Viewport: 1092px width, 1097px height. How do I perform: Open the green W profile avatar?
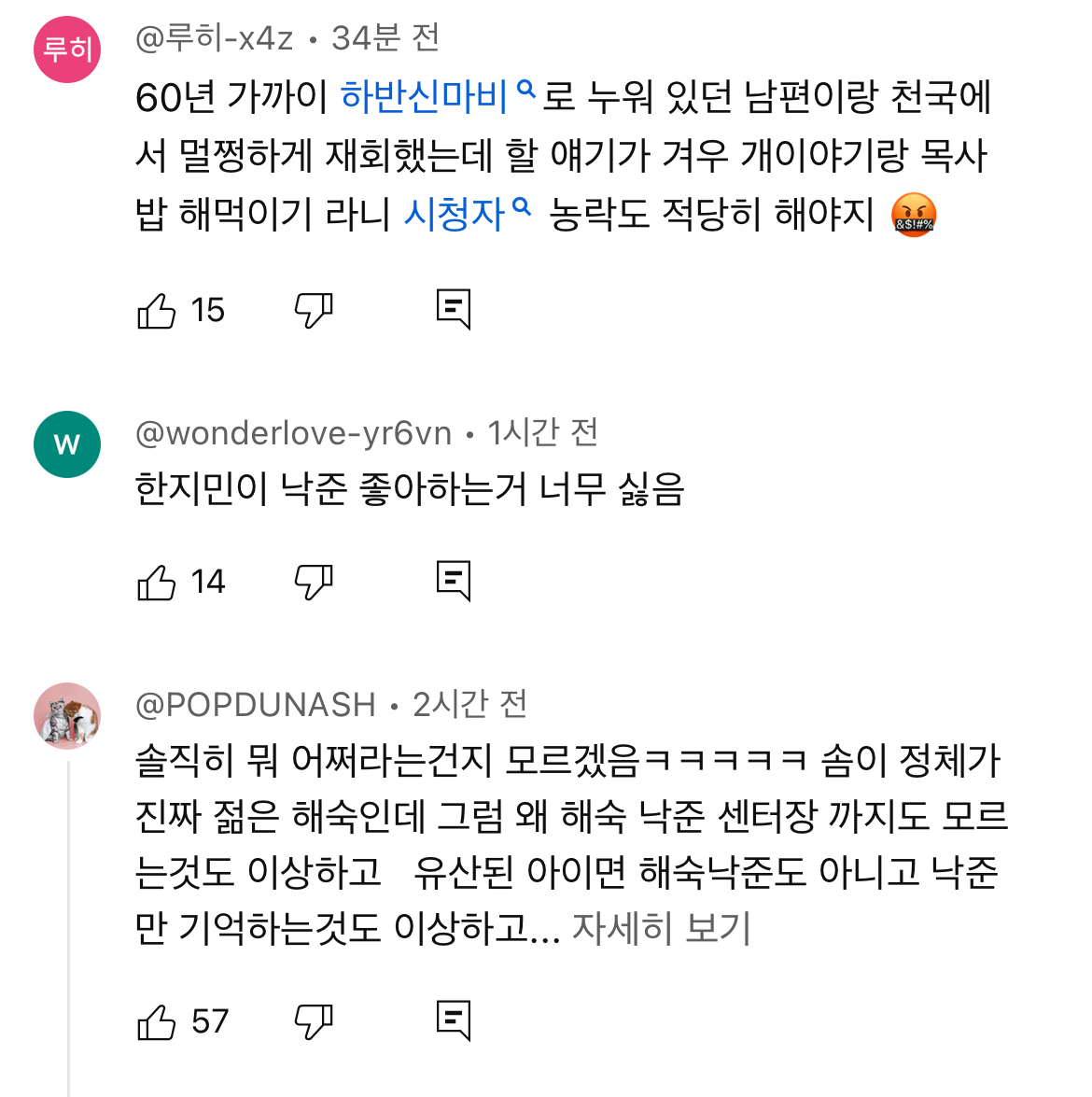pos(67,444)
